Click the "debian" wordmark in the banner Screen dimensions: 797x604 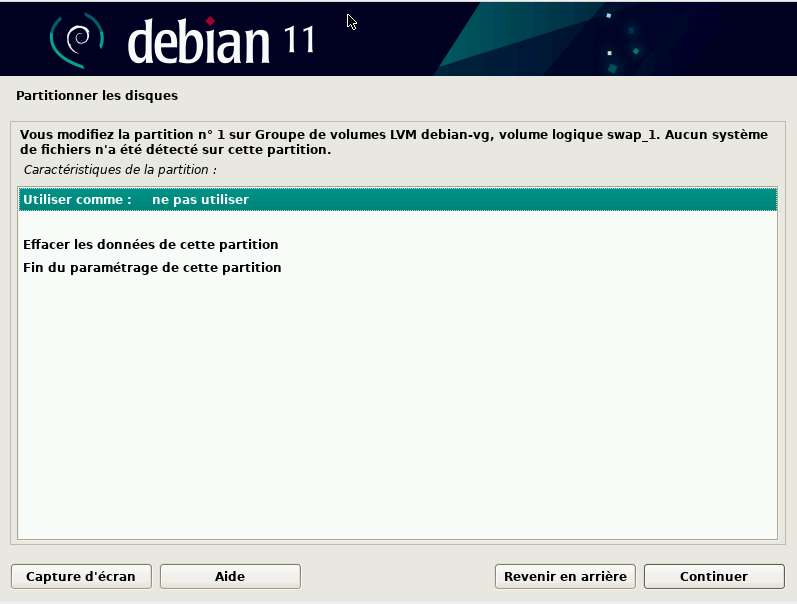tap(199, 40)
